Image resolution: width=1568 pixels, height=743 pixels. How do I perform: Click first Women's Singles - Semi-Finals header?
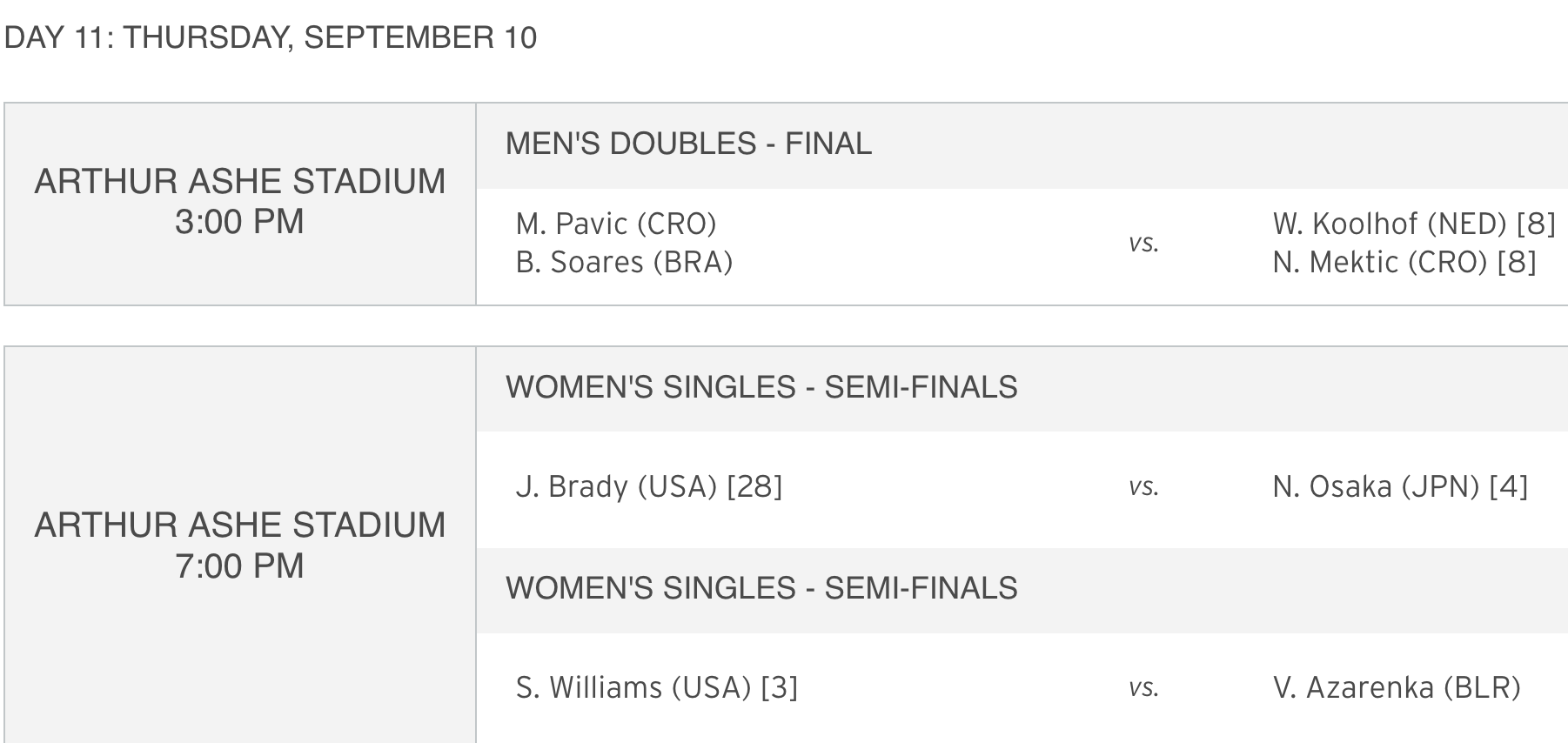761,387
